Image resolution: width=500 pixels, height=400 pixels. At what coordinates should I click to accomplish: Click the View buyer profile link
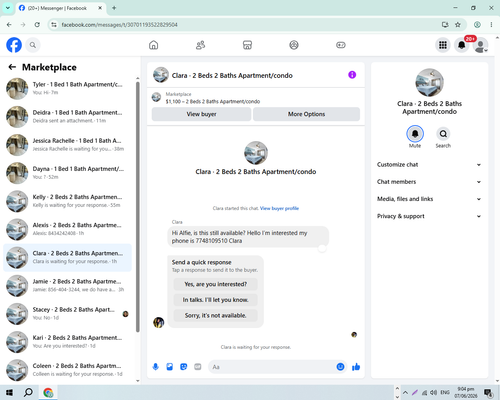pyautogui.click(x=279, y=208)
